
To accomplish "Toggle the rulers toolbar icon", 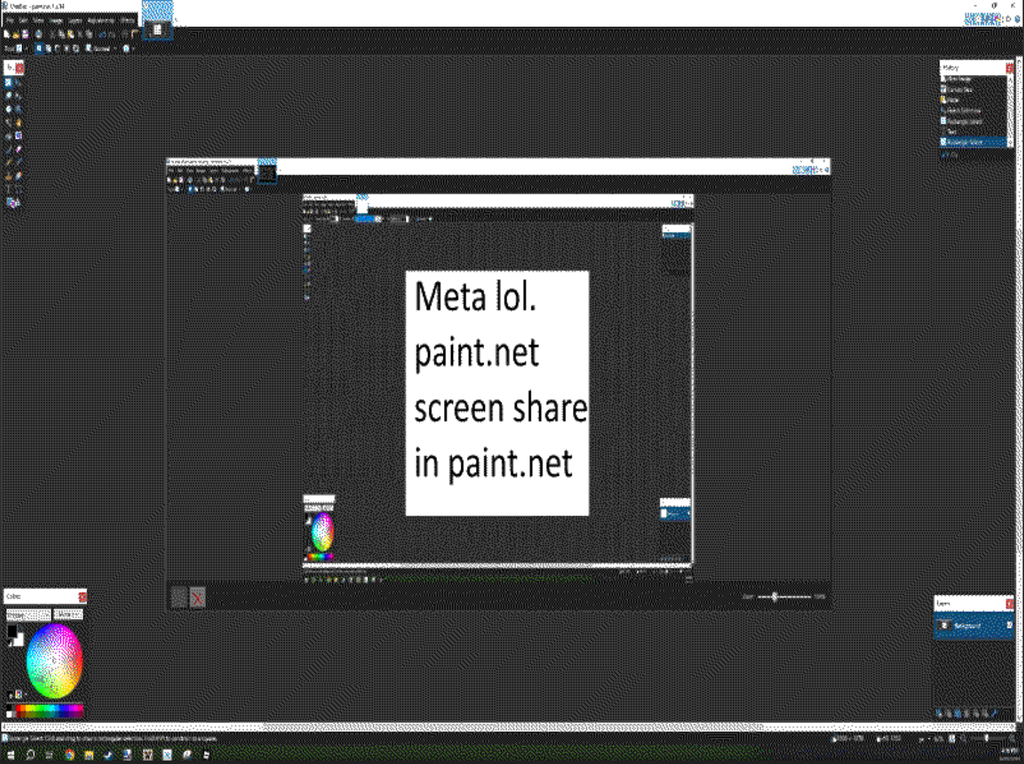I will [135, 34].
